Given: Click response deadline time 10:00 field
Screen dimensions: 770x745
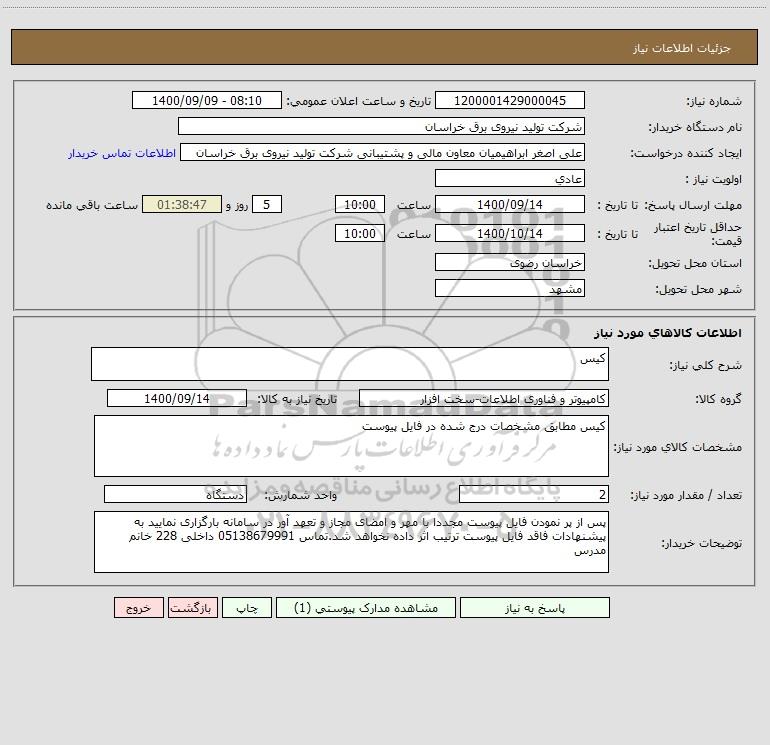Looking at the screenshot, I should point(359,204).
